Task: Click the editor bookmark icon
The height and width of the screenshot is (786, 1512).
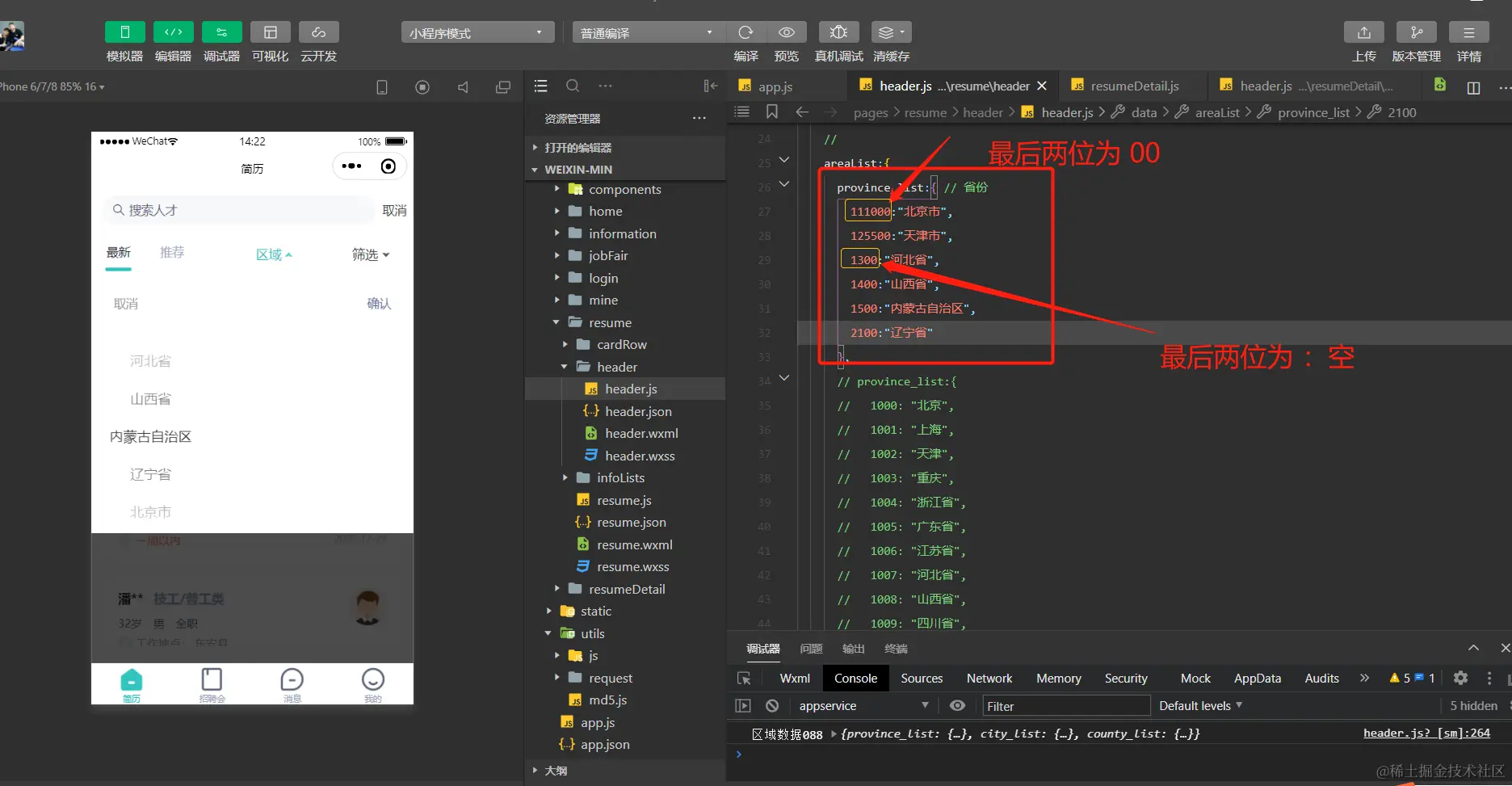Action: pos(772,111)
